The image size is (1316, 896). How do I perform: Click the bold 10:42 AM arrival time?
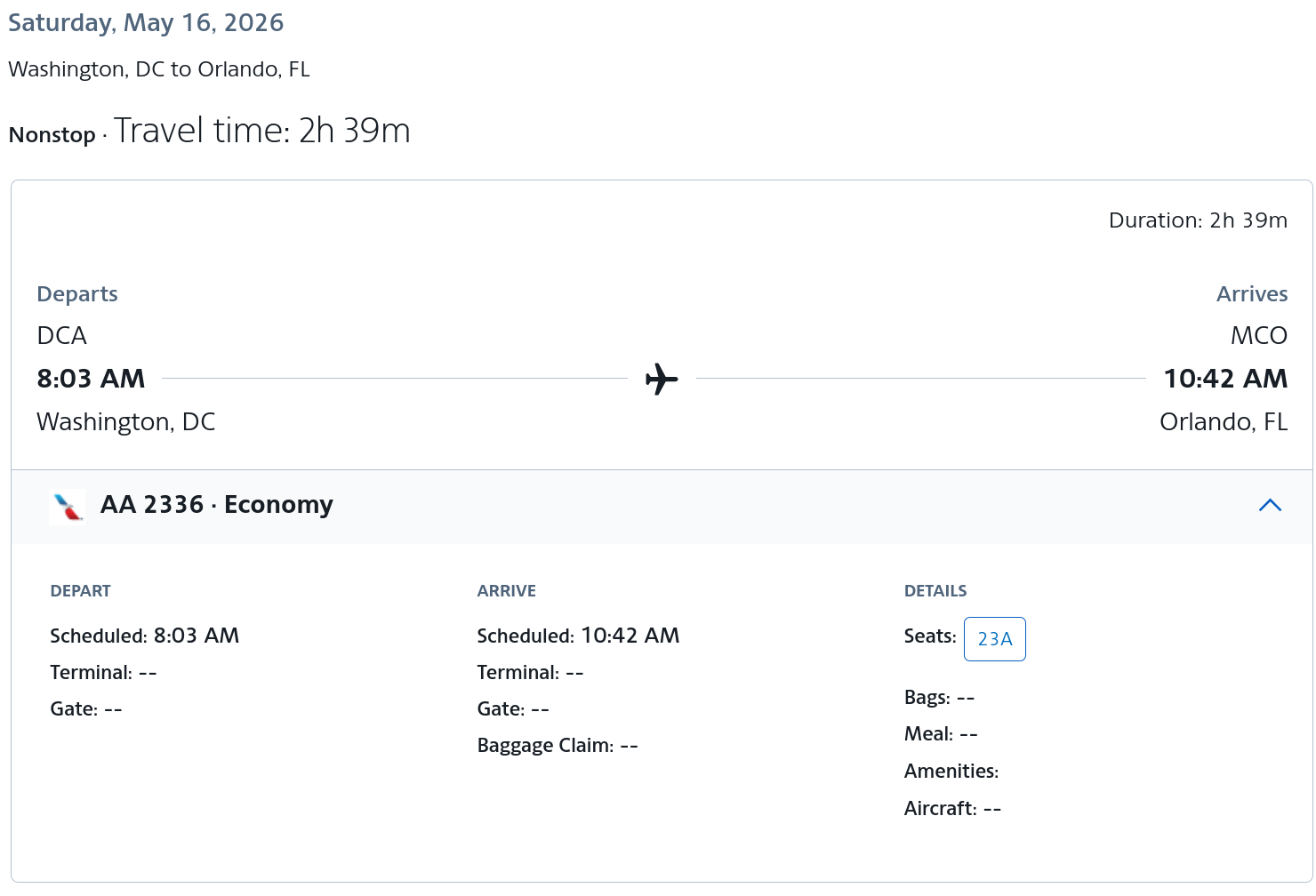coord(1225,379)
